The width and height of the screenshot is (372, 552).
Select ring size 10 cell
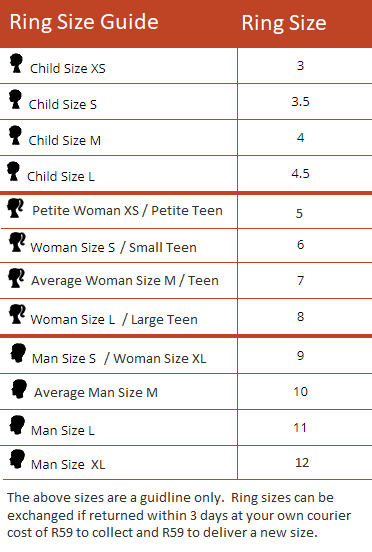coord(300,391)
